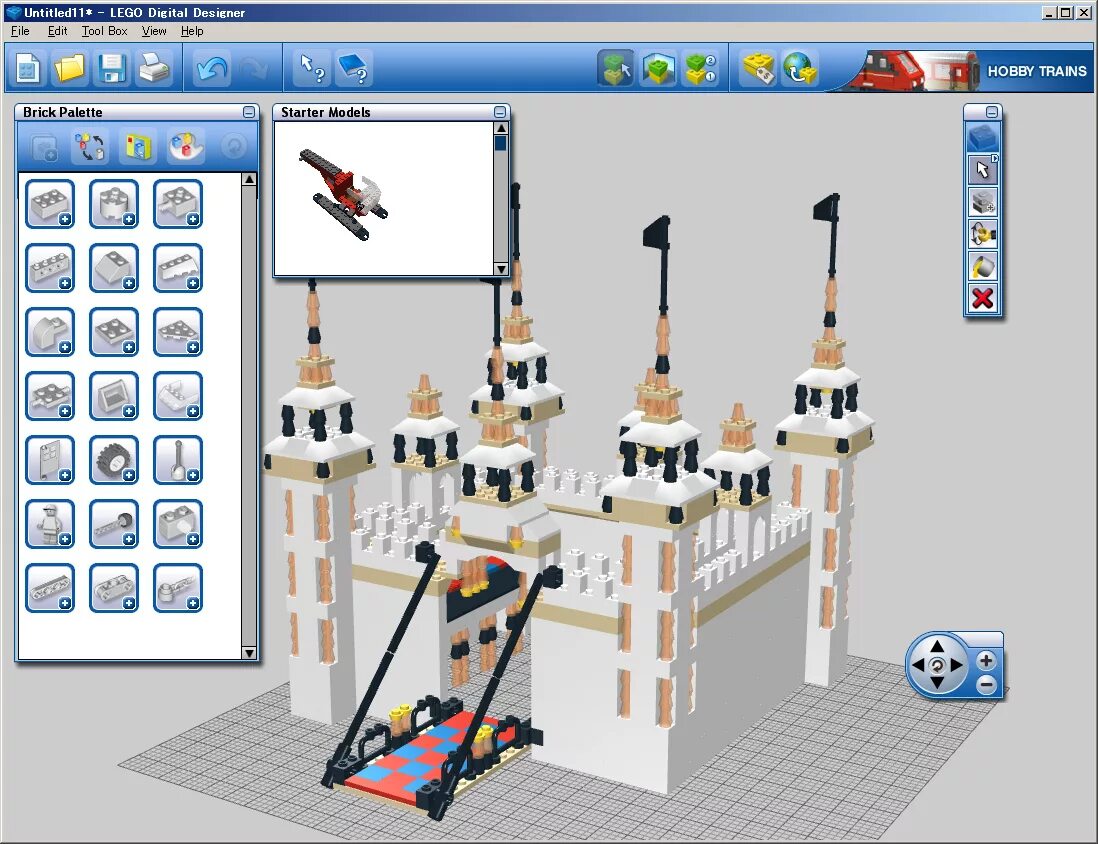Toggle the palette's yellow box filter
The width and height of the screenshot is (1098, 844).
(138, 147)
